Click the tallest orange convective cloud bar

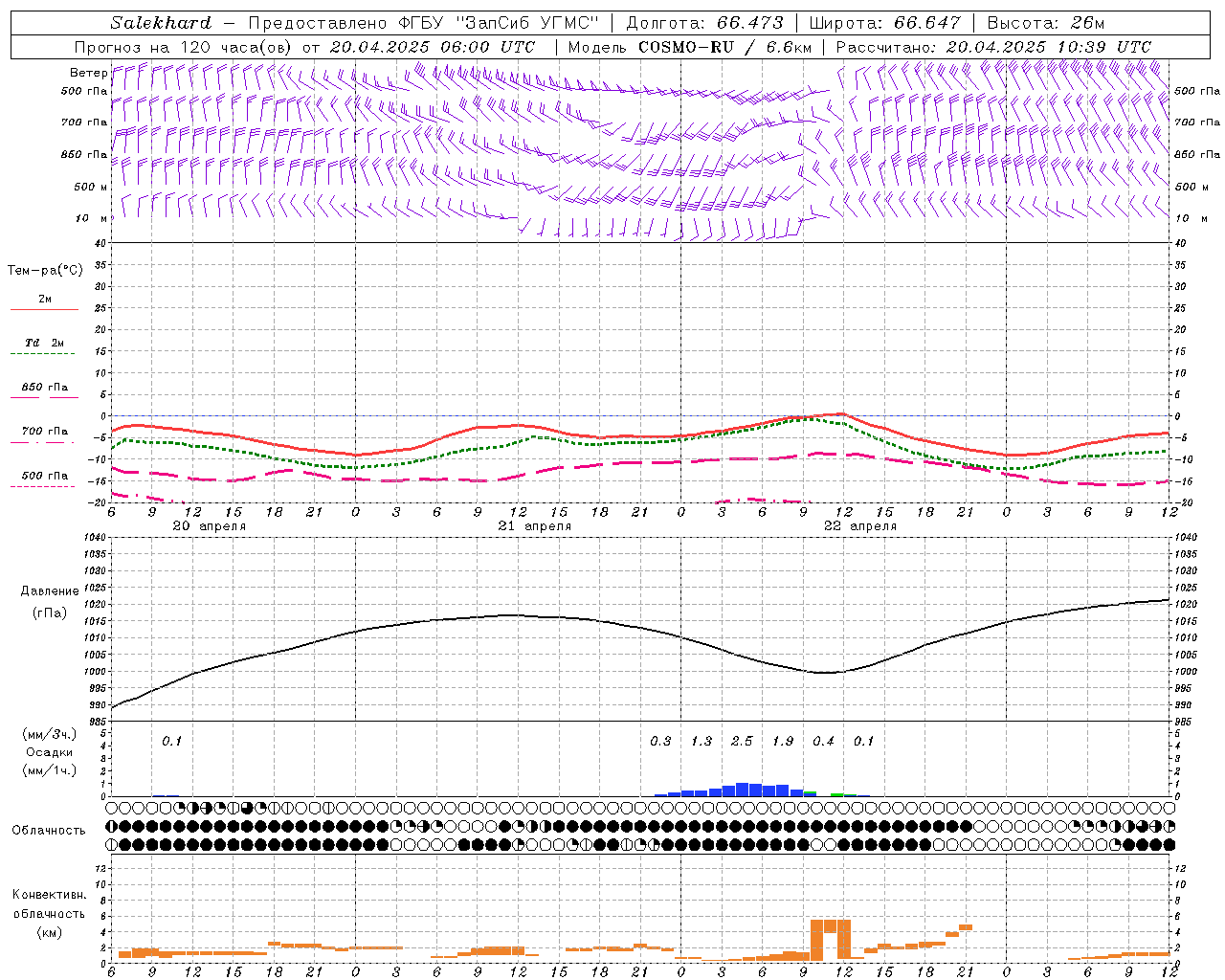coord(817,940)
